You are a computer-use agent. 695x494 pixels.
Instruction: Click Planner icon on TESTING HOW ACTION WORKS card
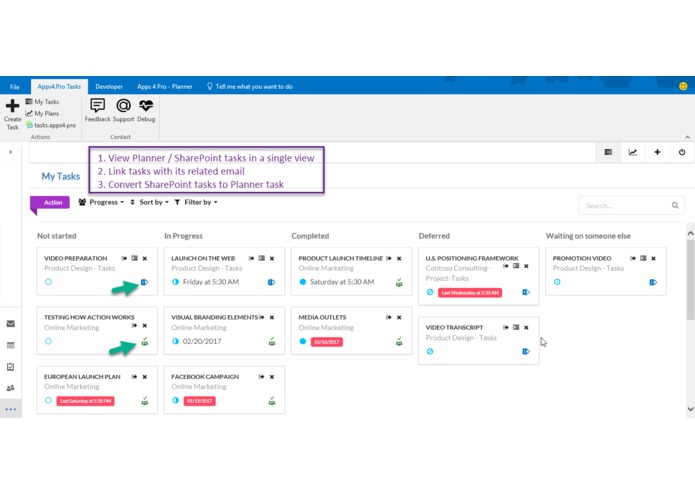[144, 342]
